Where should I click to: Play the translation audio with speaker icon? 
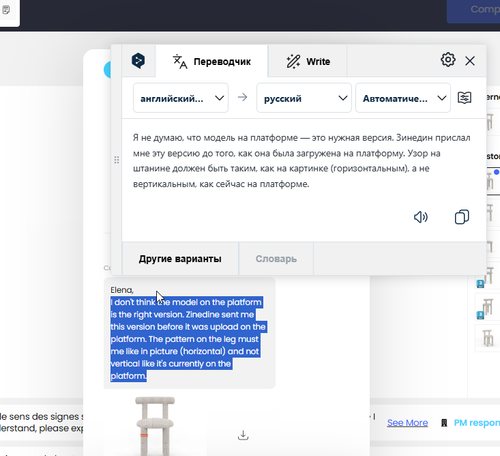click(x=421, y=217)
